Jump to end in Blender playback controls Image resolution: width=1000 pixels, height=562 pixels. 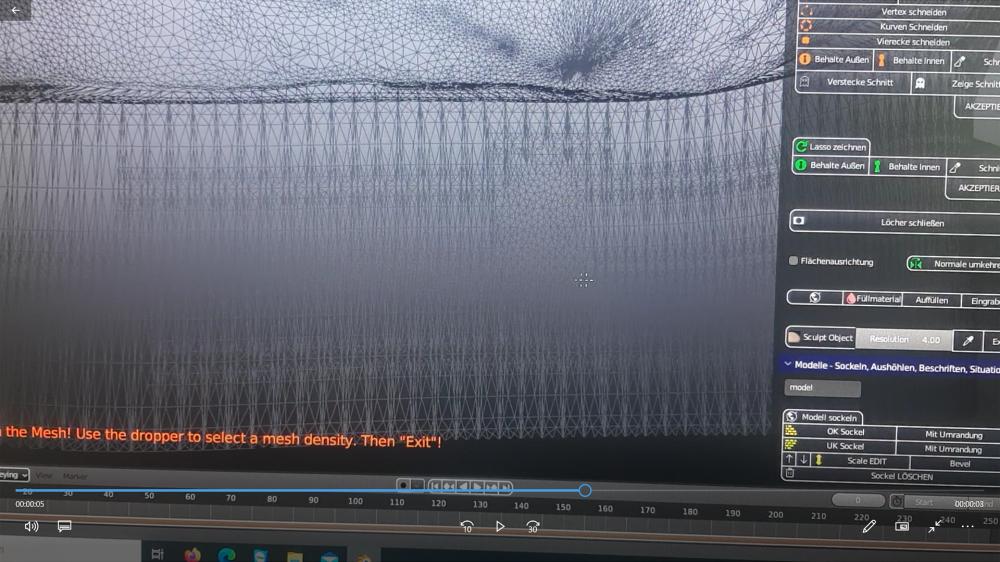(x=505, y=487)
